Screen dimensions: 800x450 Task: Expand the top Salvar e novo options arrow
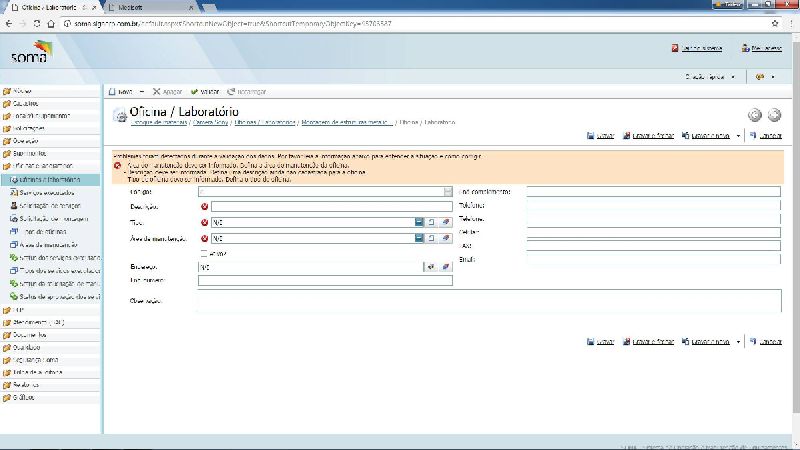[738, 135]
